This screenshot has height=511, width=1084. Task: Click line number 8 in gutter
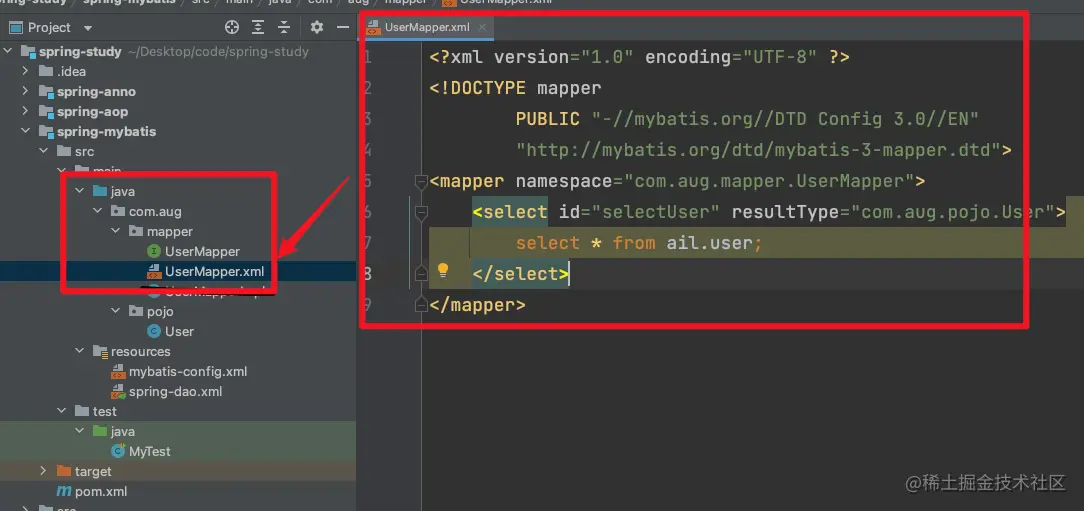pyautogui.click(x=367, y=274)
